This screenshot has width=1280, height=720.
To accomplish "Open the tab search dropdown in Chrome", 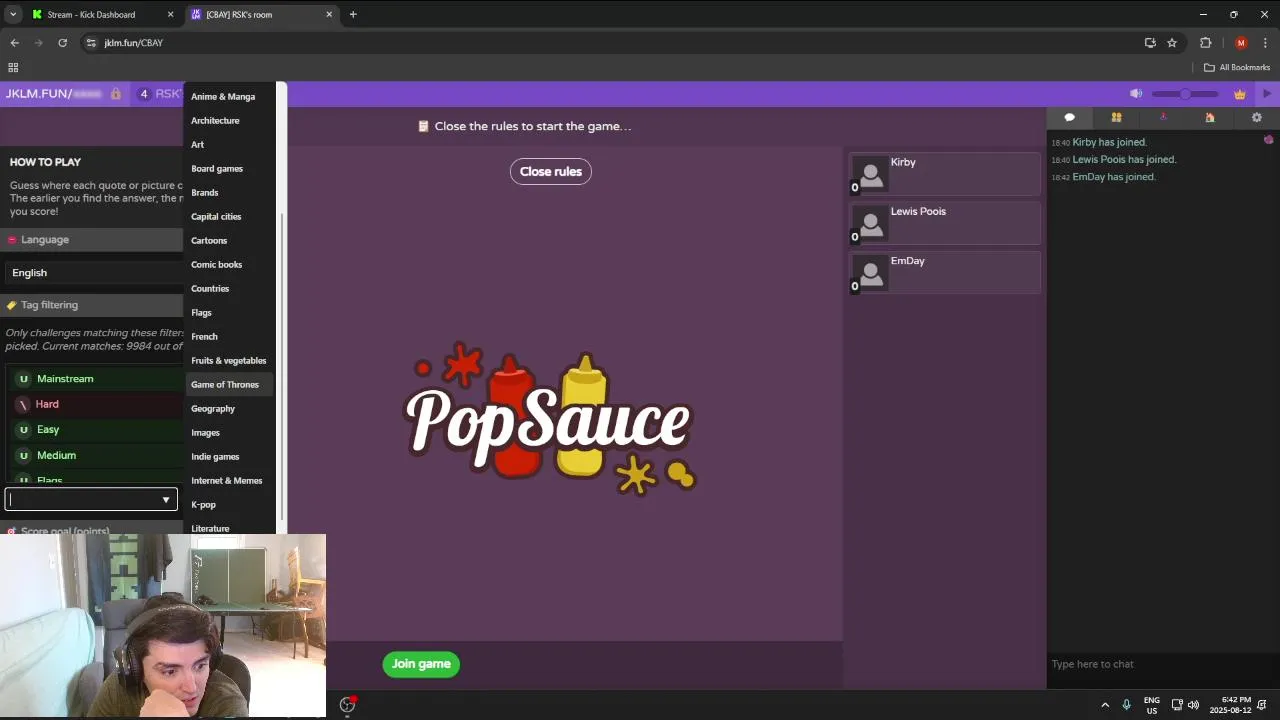I will [13, 14].
